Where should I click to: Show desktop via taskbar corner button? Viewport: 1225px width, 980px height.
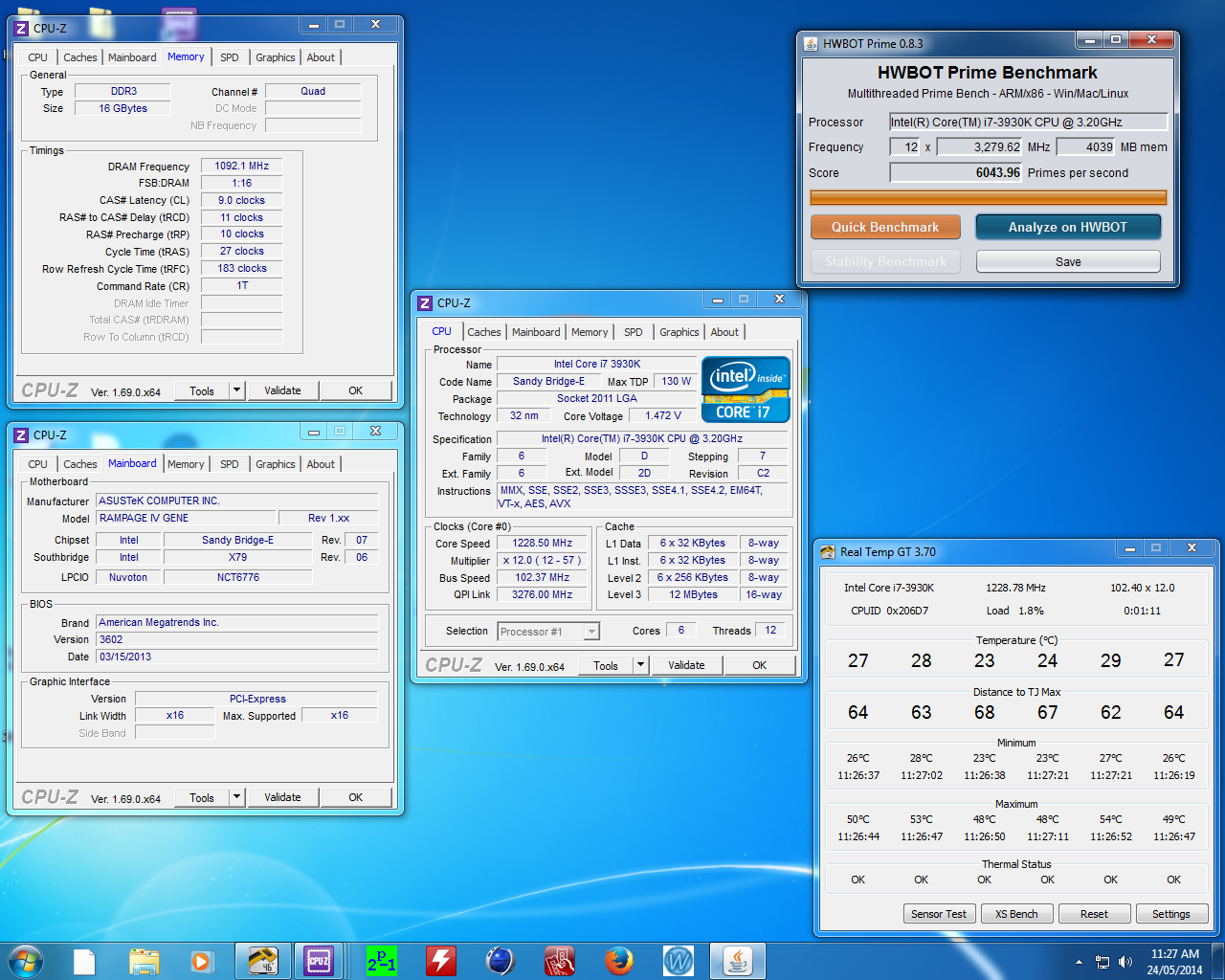pos(1218,962)
